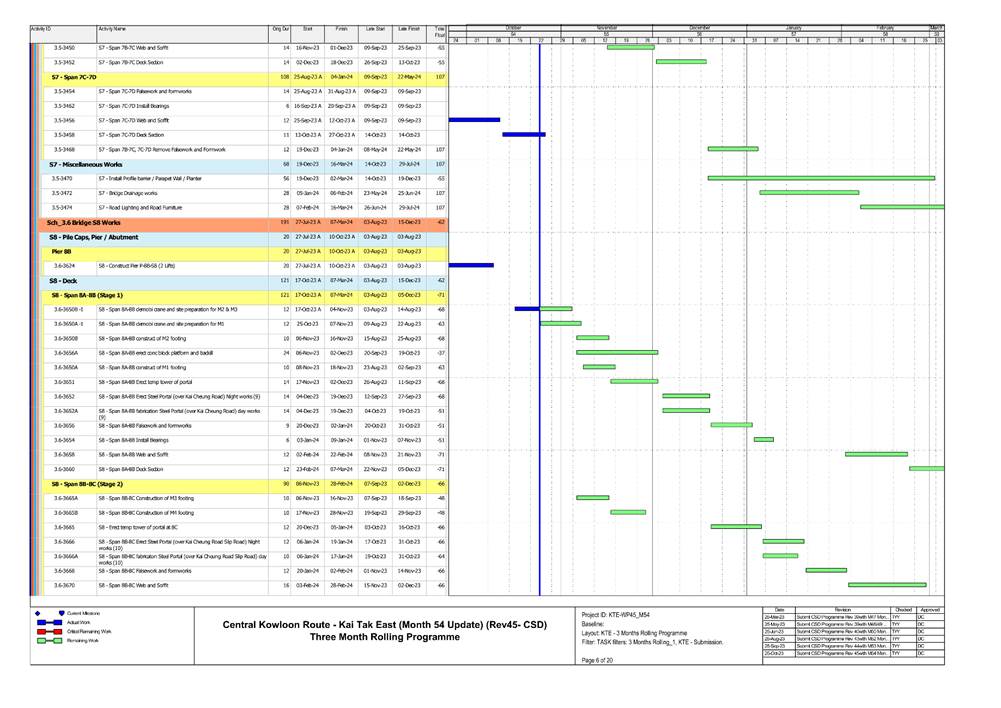Screen dimensions: 1001x708
Task: Select the blue bar for Span 7C-7D Deck Section
Action: 523,134
